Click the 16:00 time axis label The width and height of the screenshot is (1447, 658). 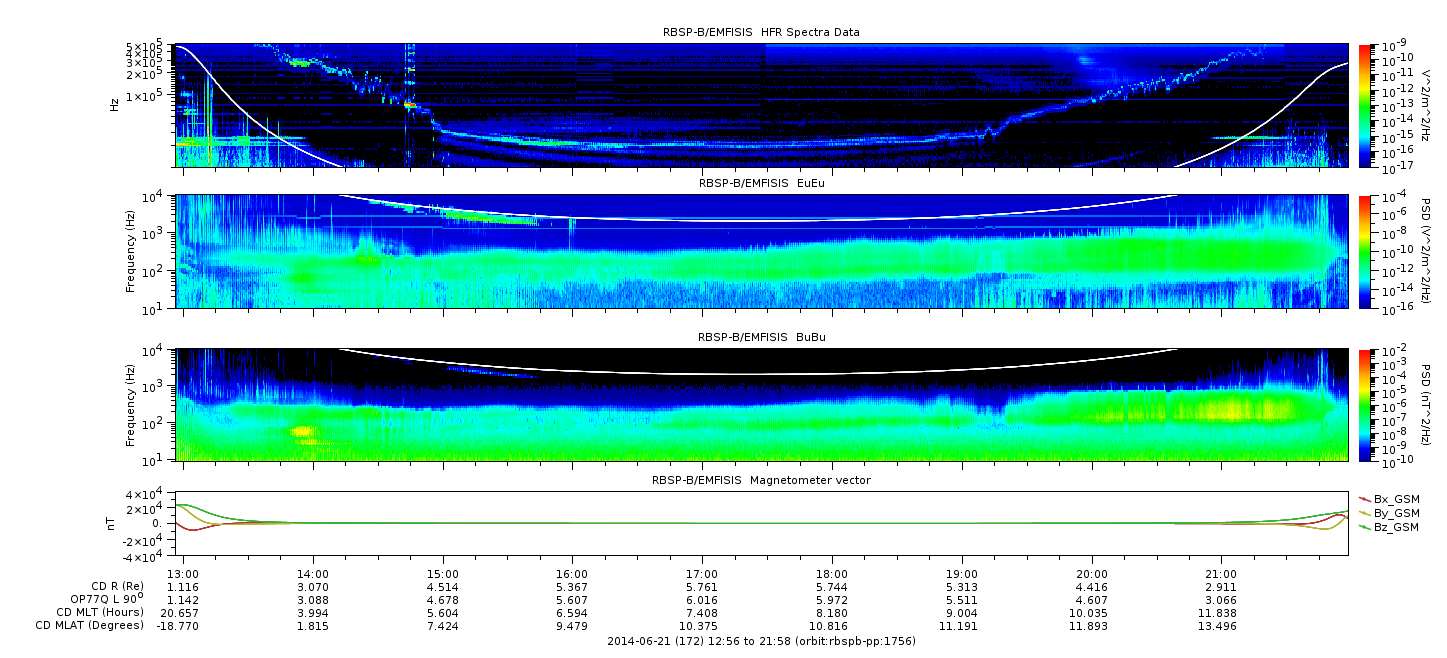tap(572, 574)
